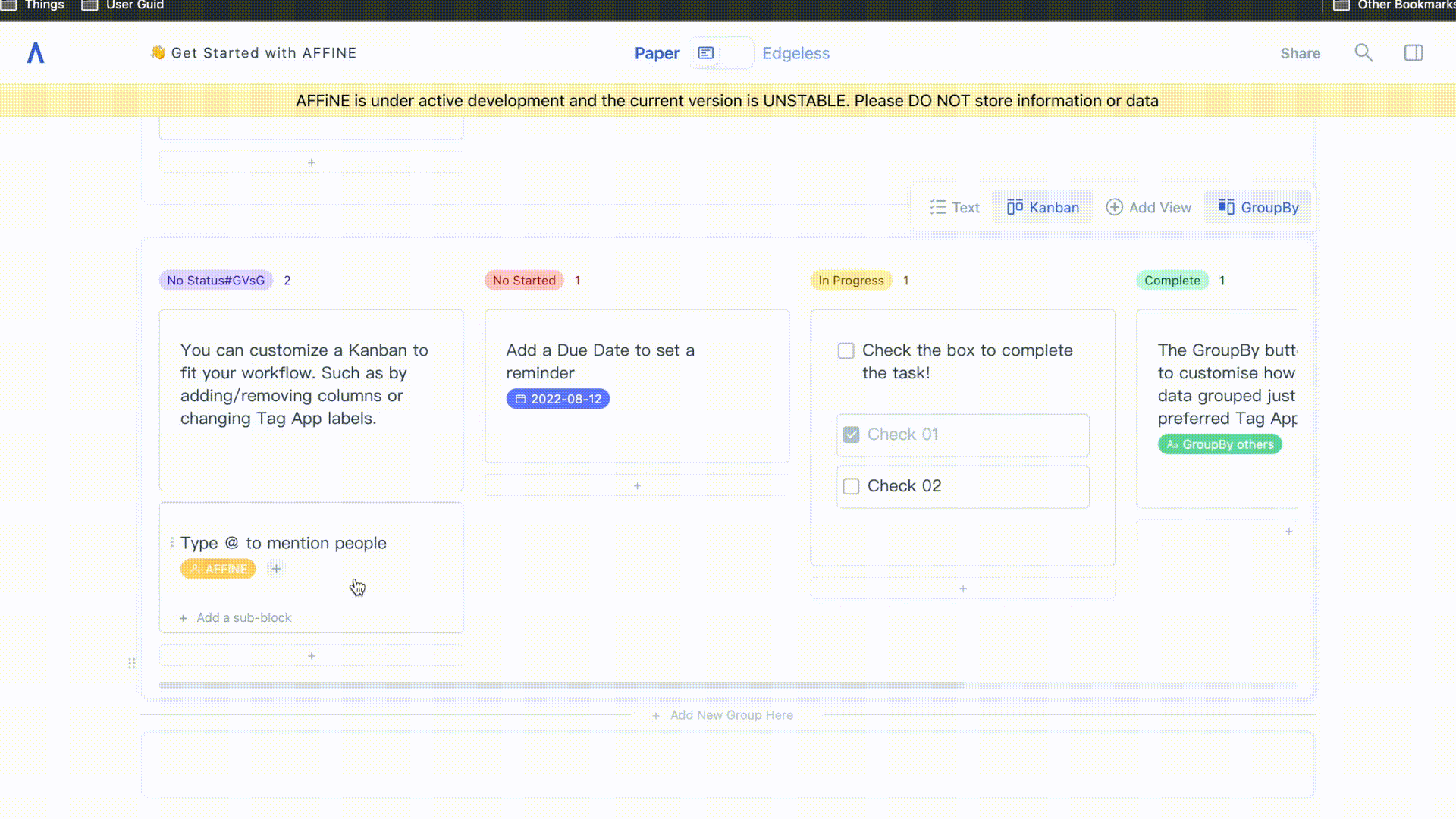This screenshot has width=1456, height=819.
Task: Uncheck the Check 01 checkbox
Action: [851, 435]
